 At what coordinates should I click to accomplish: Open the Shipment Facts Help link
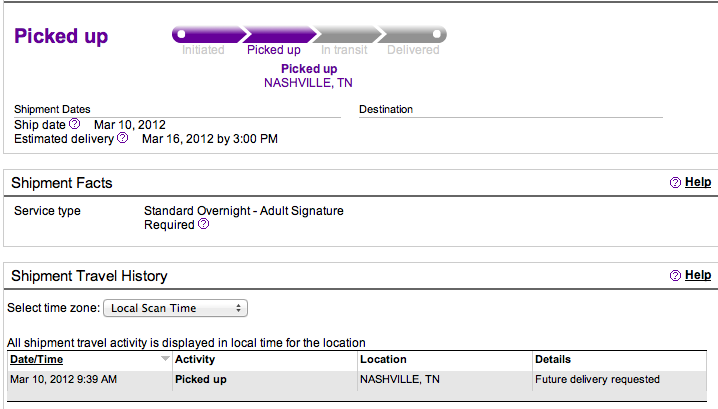[698, 183]
